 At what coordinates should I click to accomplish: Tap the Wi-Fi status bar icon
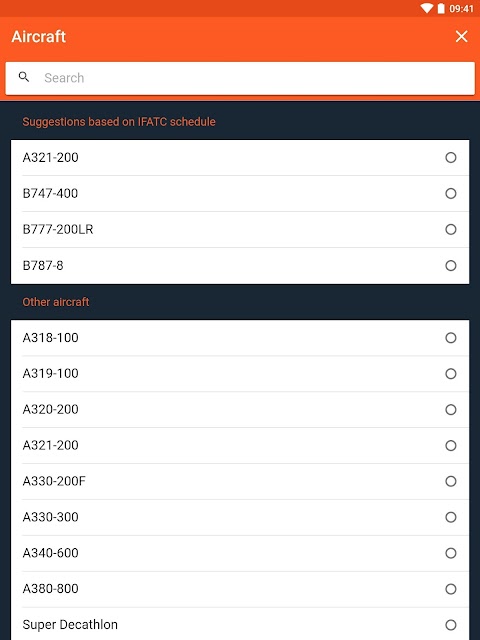click(x=427, y=8)
